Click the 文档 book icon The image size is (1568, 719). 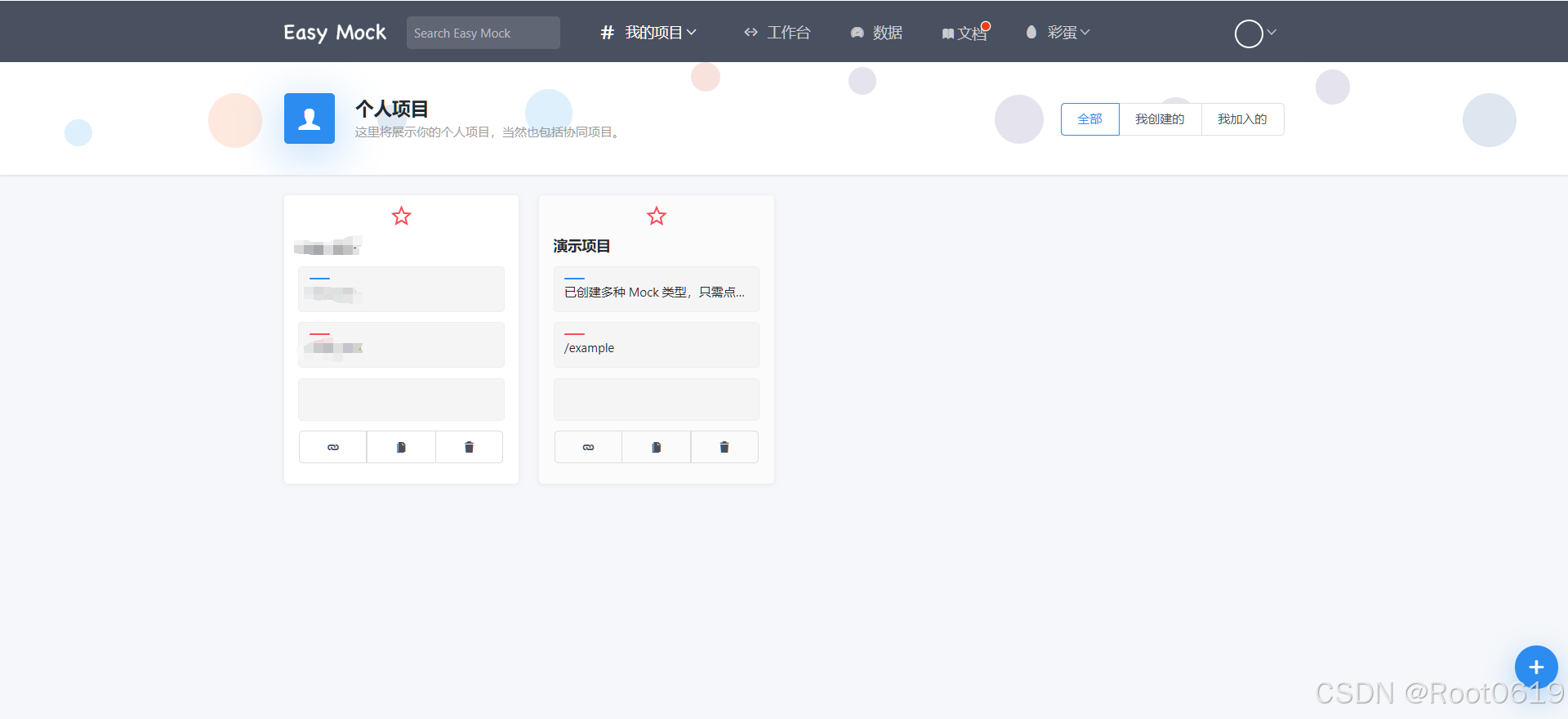[x=948, y=33]
